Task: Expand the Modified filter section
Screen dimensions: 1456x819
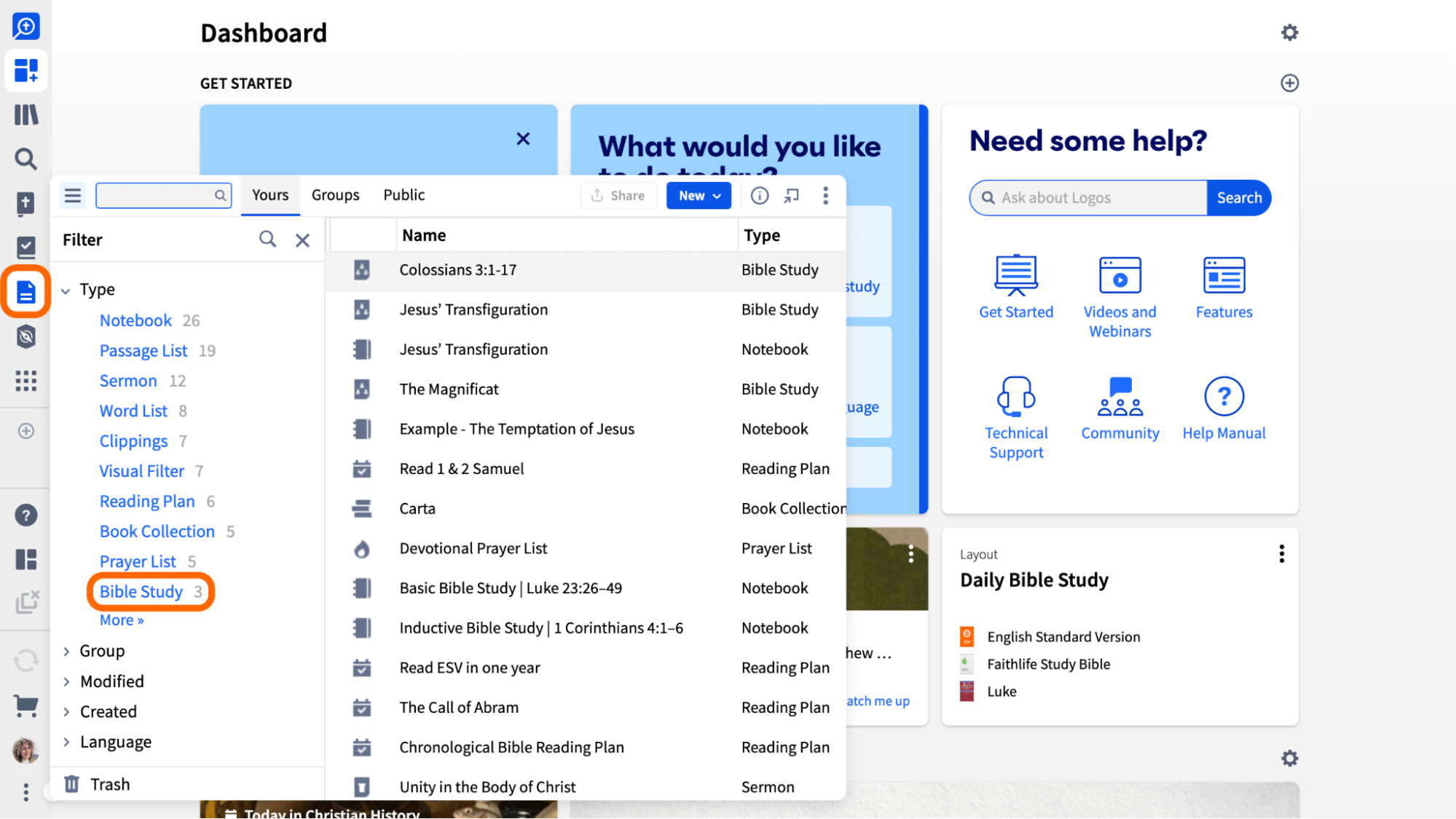Action: point(66,681)
